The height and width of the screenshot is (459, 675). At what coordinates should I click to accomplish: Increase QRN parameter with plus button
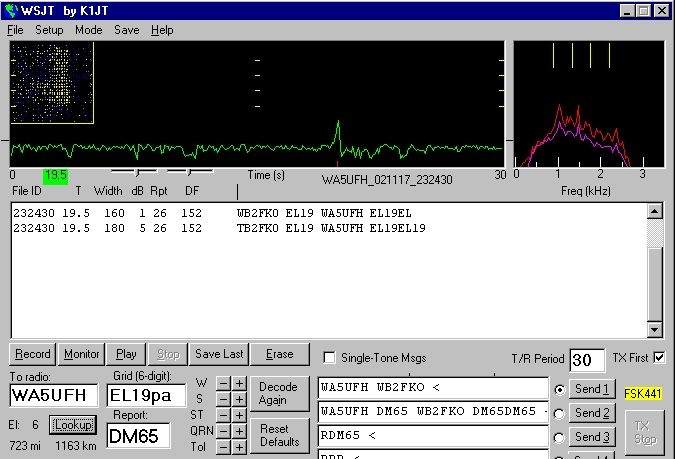click(239, 431)
